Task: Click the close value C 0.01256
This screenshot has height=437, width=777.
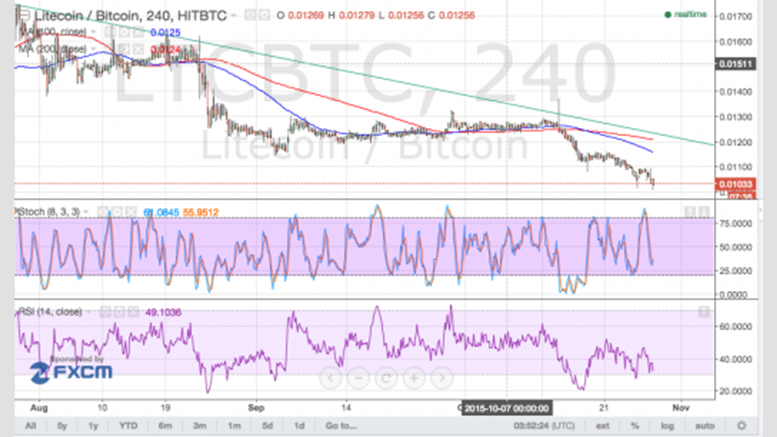Action: [x=451, y=15]
